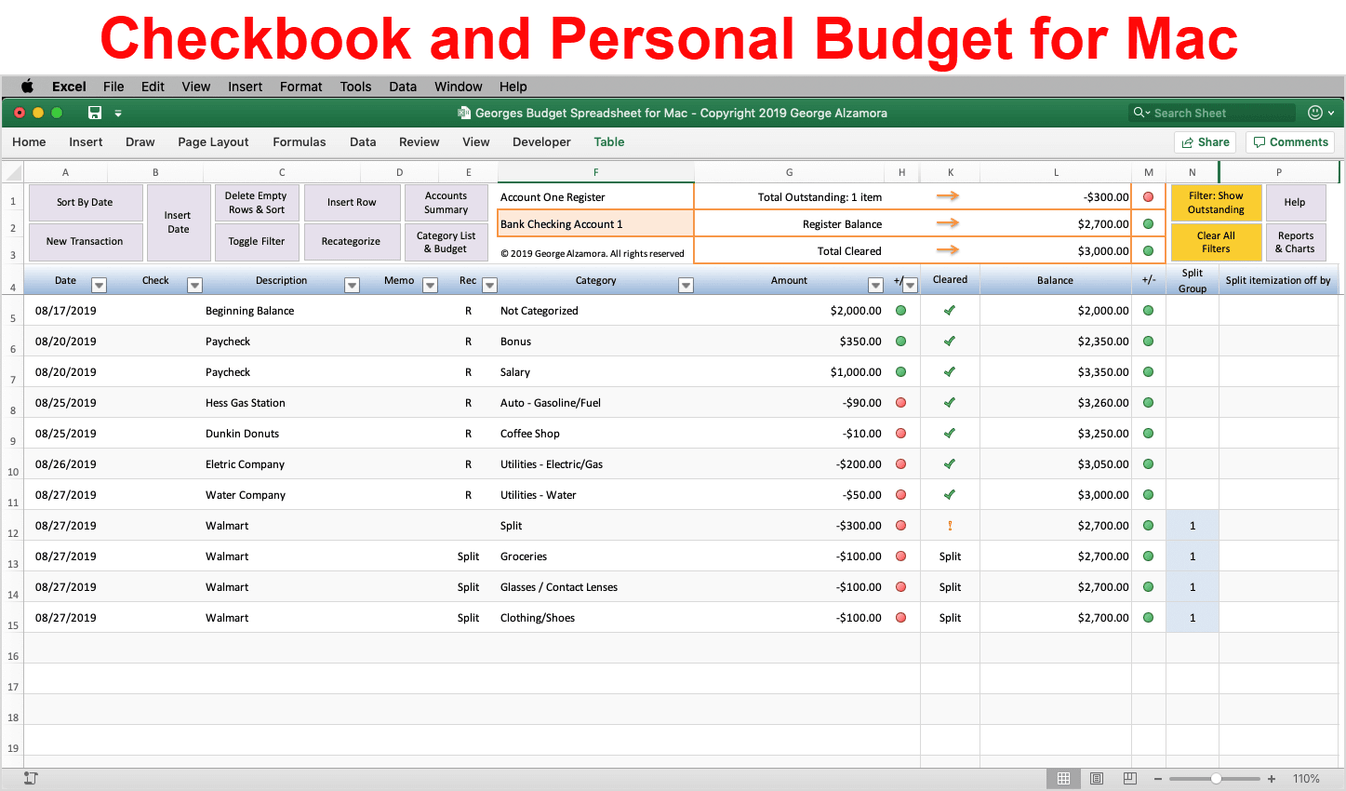1346x791 pixels.
Task: Click the New Transaction button
Action: [x=85, y=241]
